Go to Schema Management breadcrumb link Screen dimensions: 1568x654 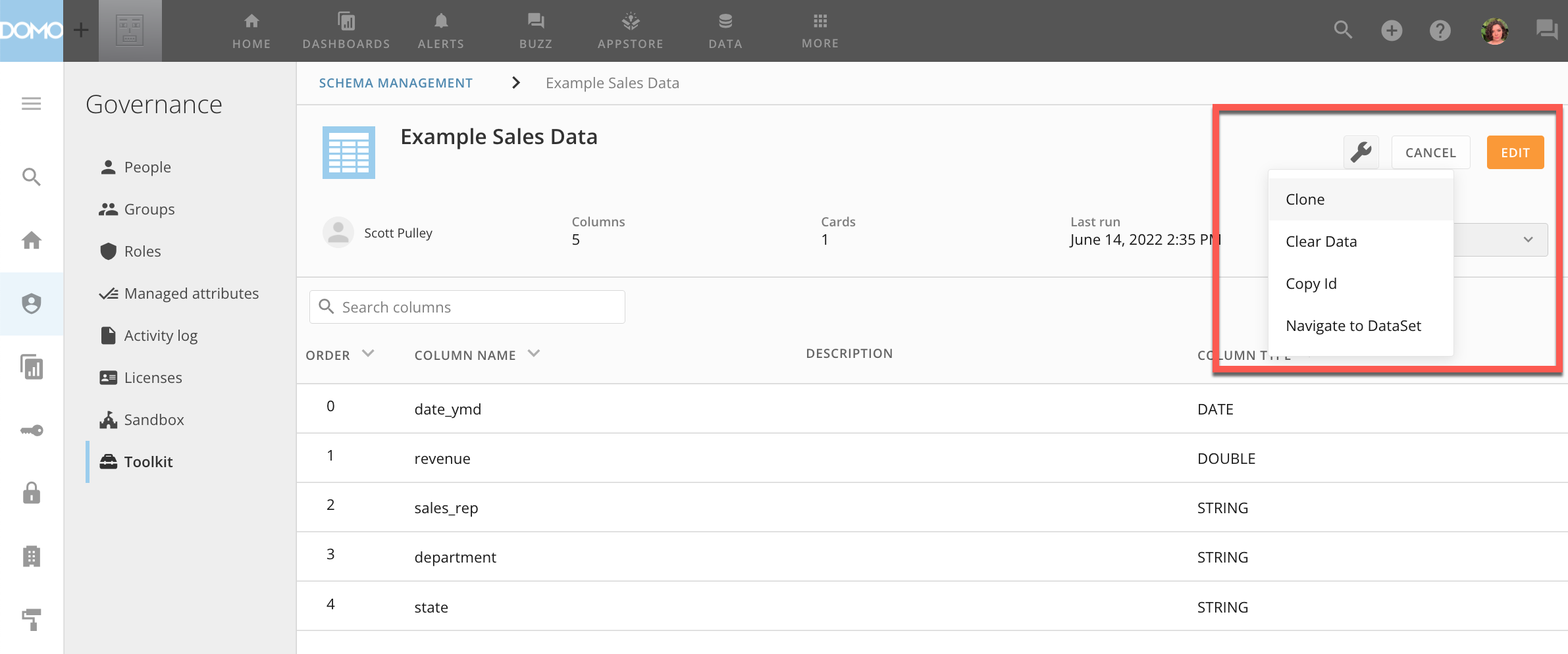click(396, 83)
